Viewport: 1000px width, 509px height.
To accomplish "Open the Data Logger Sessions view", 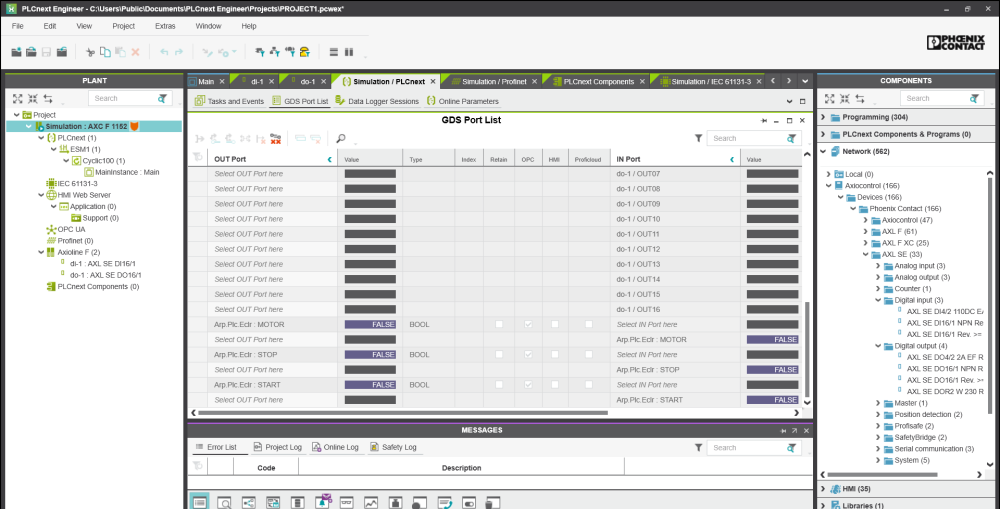I will pos(377,101).
